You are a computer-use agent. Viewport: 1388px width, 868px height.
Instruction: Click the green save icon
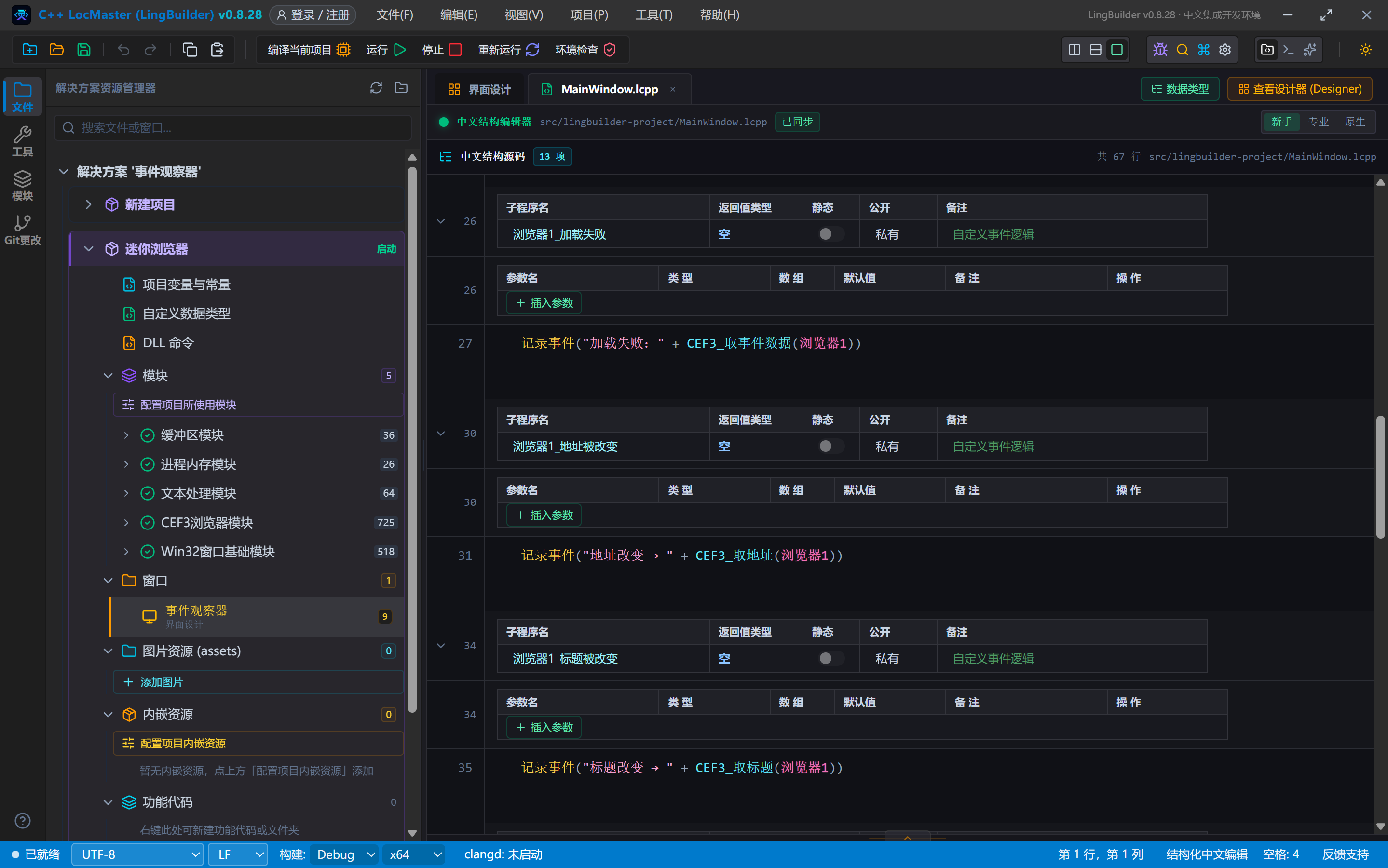(x=84, y=50)
